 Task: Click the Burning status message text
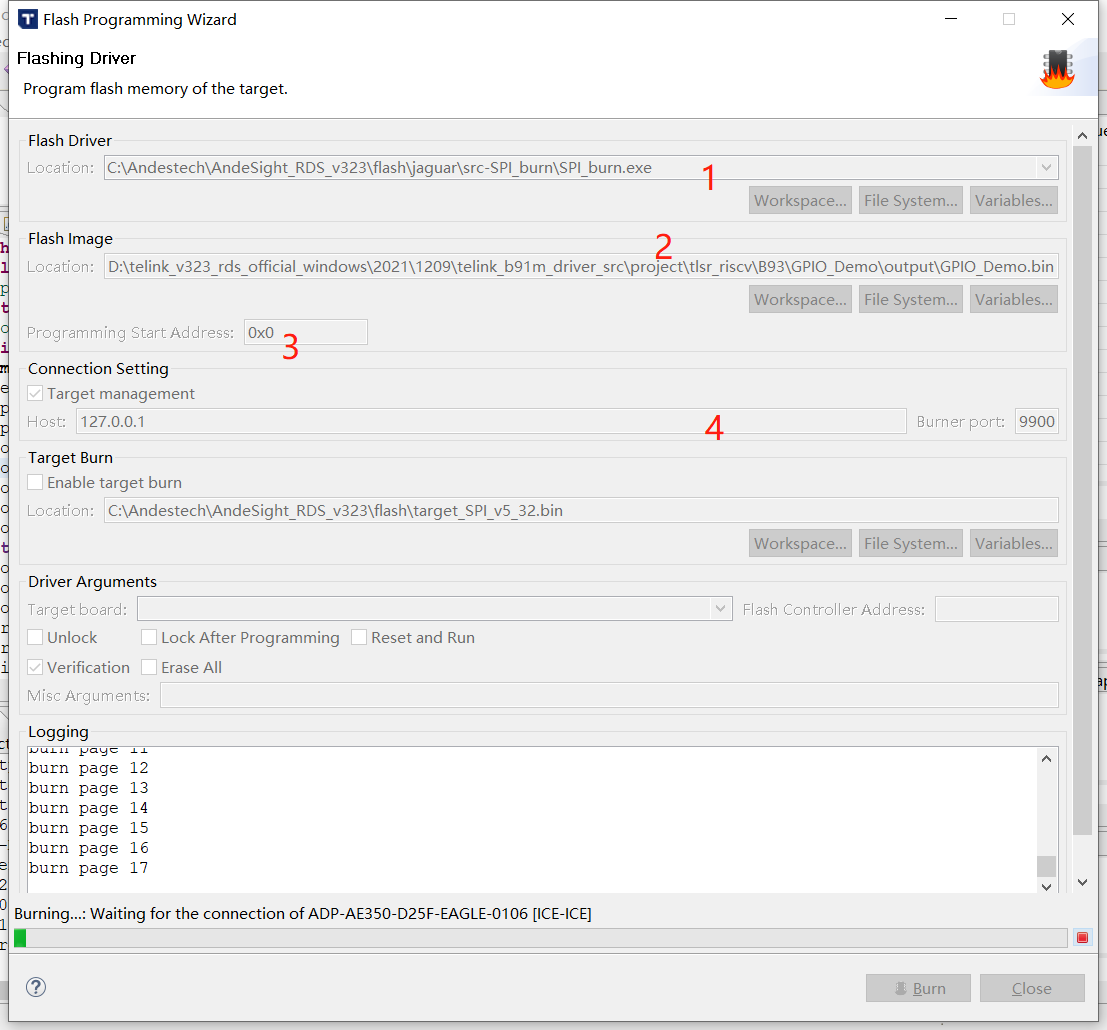click(303, 914)
